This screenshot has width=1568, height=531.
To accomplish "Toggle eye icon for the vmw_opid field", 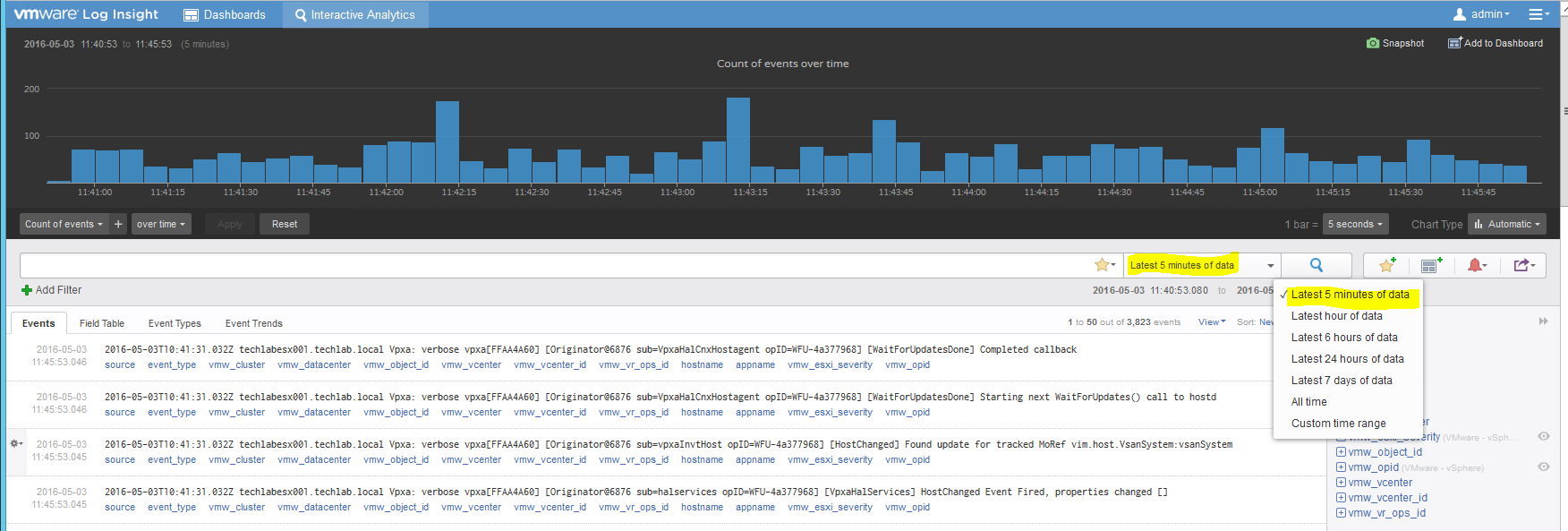I will (1544, 467).
